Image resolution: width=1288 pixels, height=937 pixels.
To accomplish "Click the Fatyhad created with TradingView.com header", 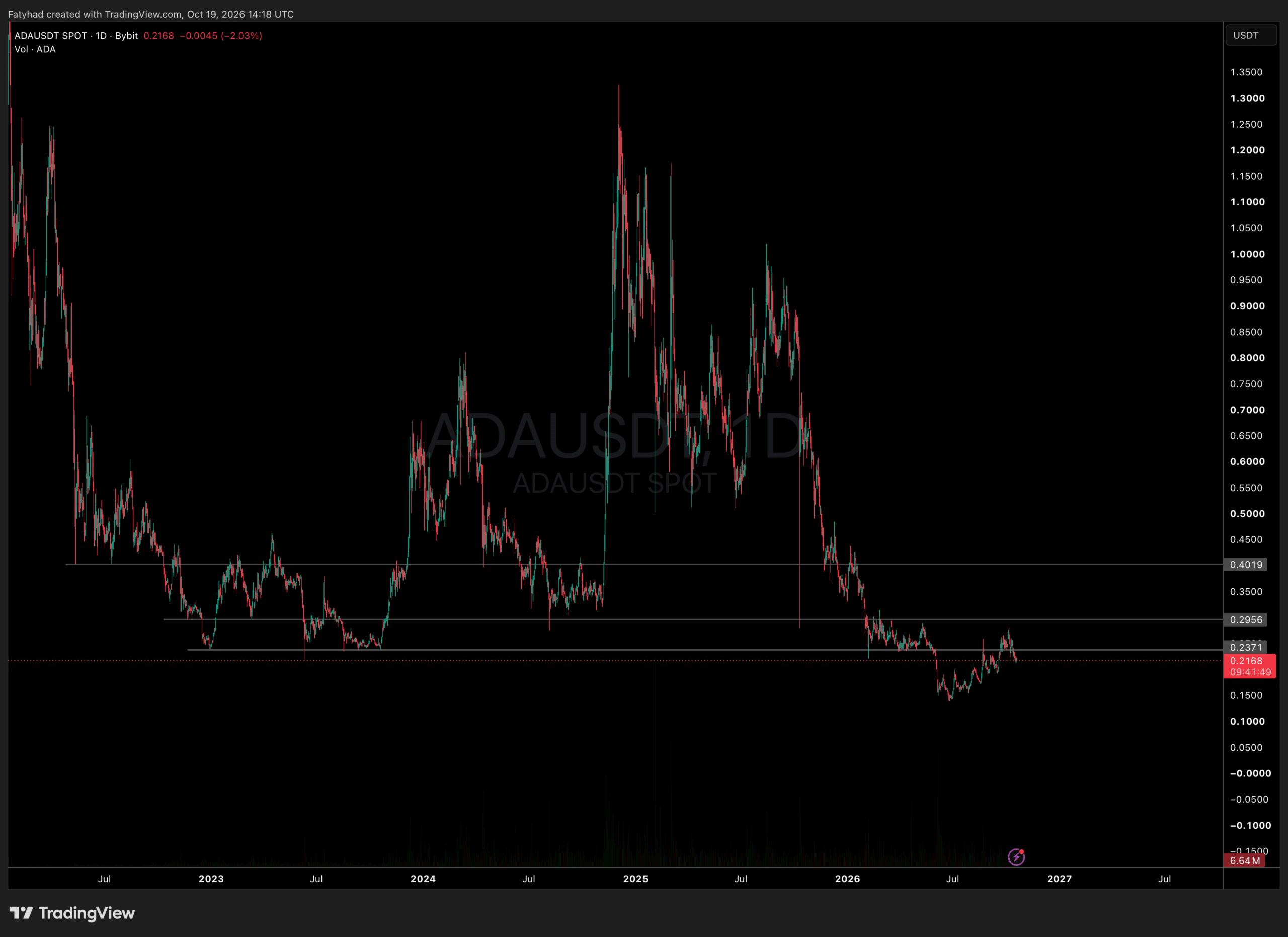I will click(150, 14).
